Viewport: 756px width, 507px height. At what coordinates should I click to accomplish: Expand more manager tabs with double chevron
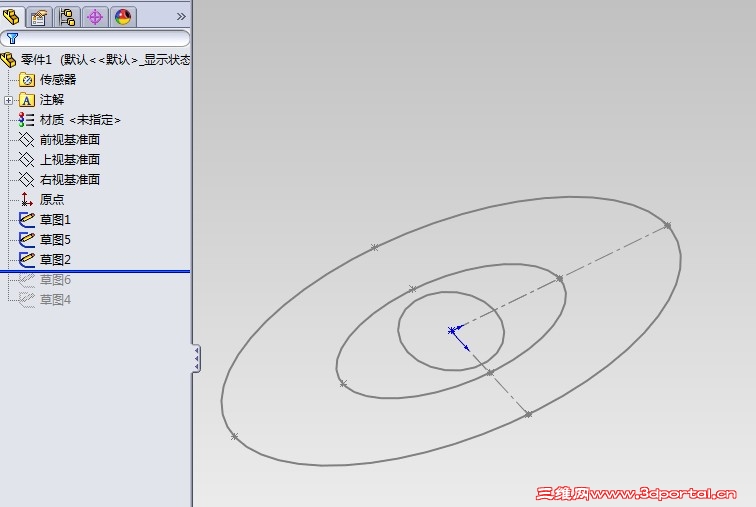[x=181, y=17]
